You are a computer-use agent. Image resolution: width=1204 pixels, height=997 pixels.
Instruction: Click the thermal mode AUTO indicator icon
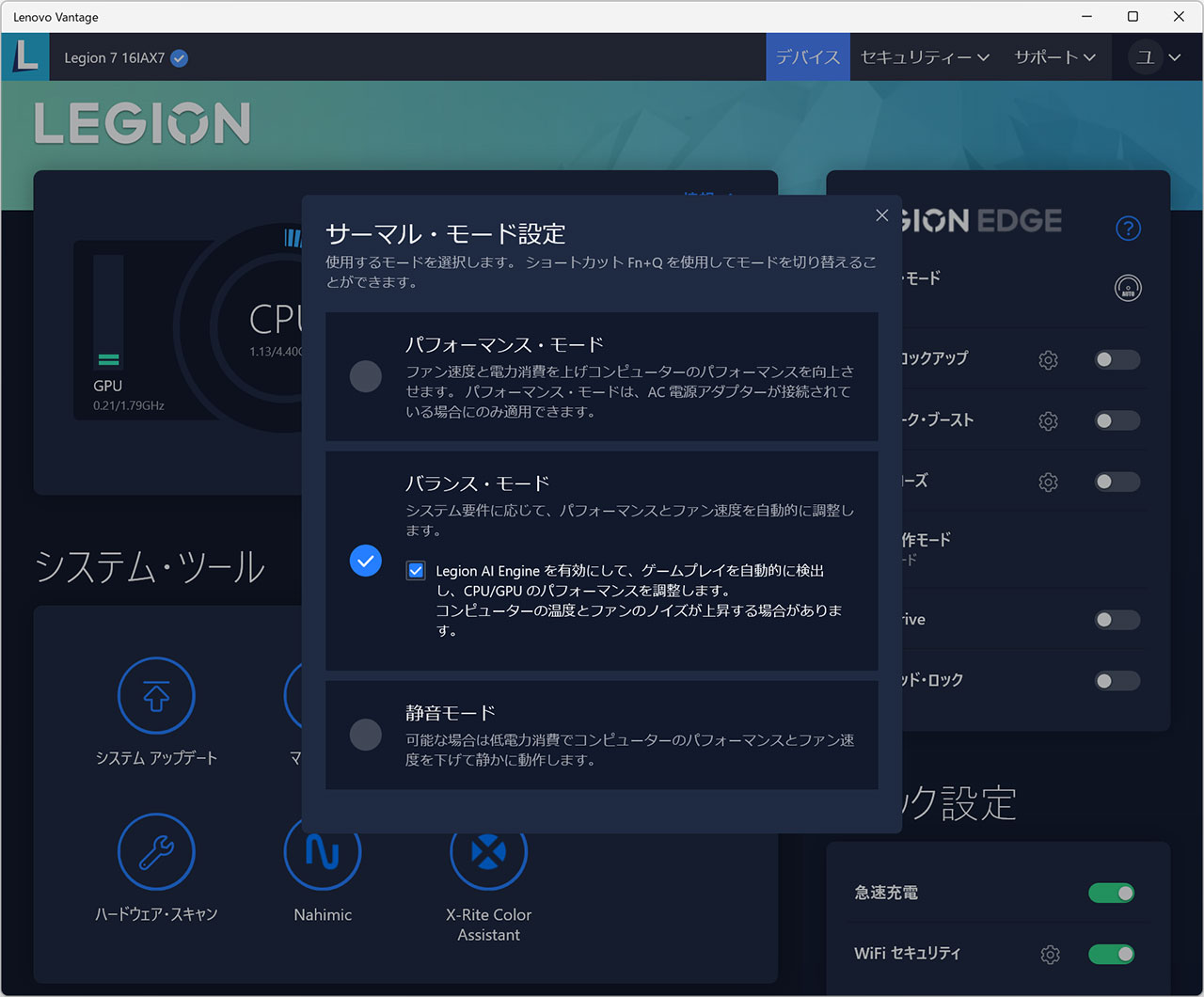(x=1128, y=289)
